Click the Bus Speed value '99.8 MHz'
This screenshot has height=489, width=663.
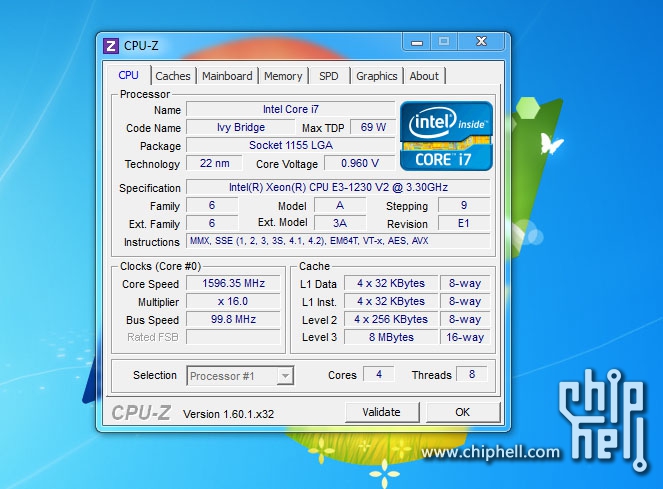coord(233,319)
